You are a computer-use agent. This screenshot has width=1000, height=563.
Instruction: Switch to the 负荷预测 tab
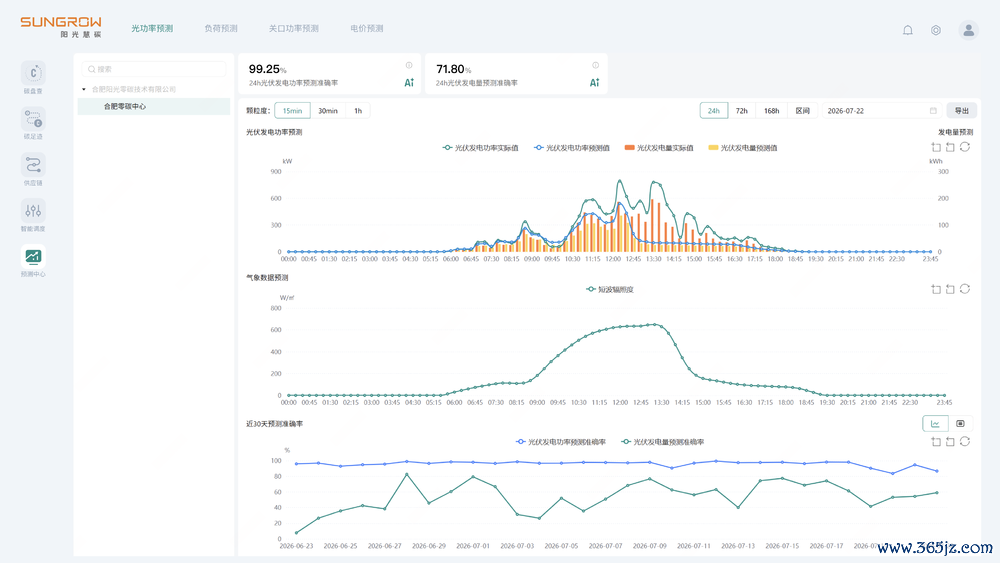pyautogui.click(x=221, y=29)
